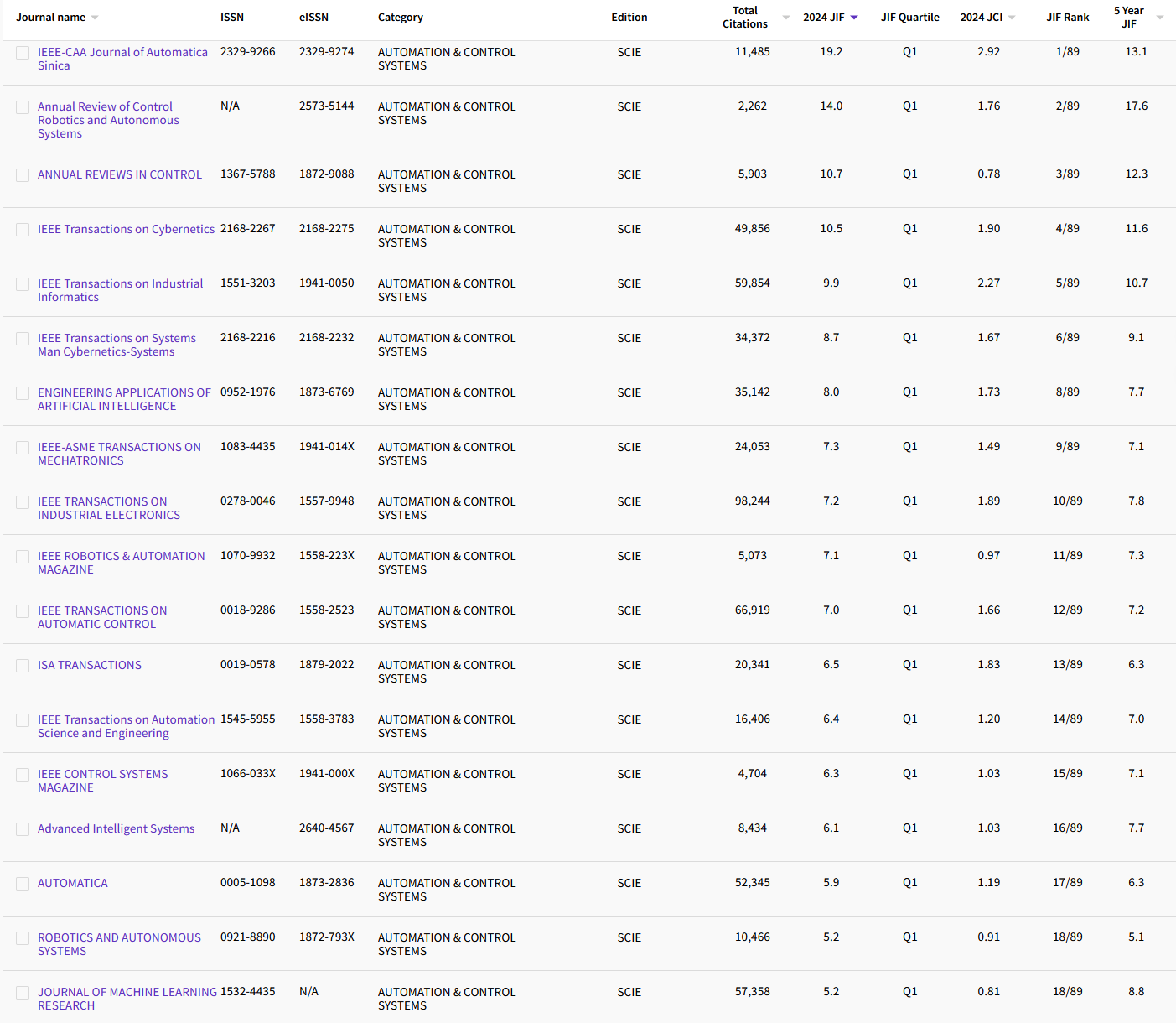The width and height of the screenshot is (1176, 1023).
Task: Click the eISSN column header
Action: coord(313,17)
